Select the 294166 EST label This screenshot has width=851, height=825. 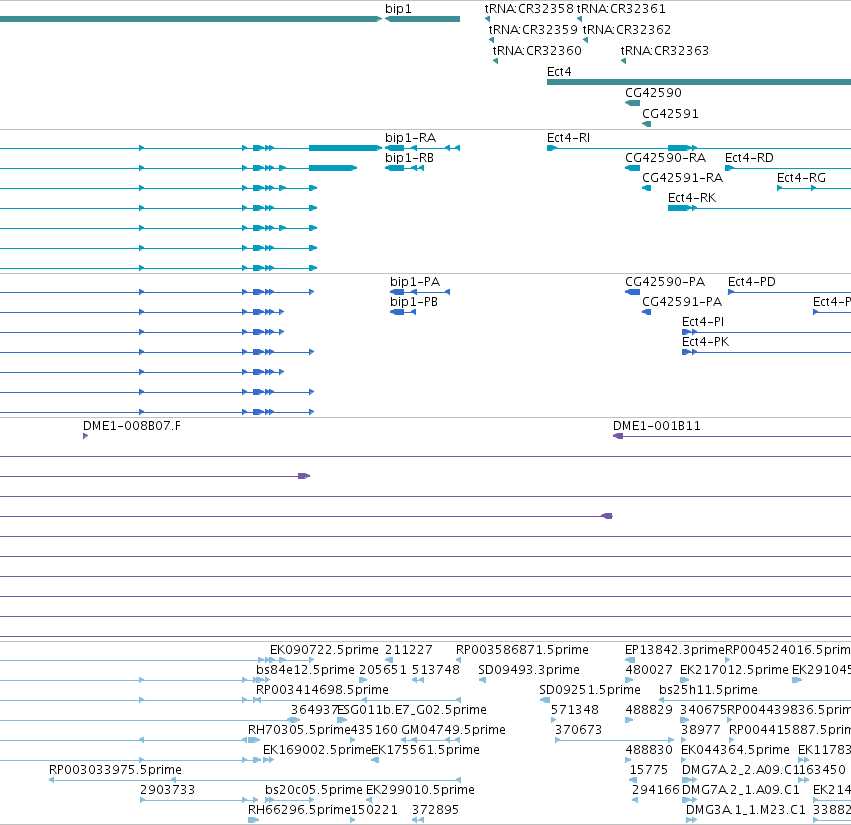(656, 790)
